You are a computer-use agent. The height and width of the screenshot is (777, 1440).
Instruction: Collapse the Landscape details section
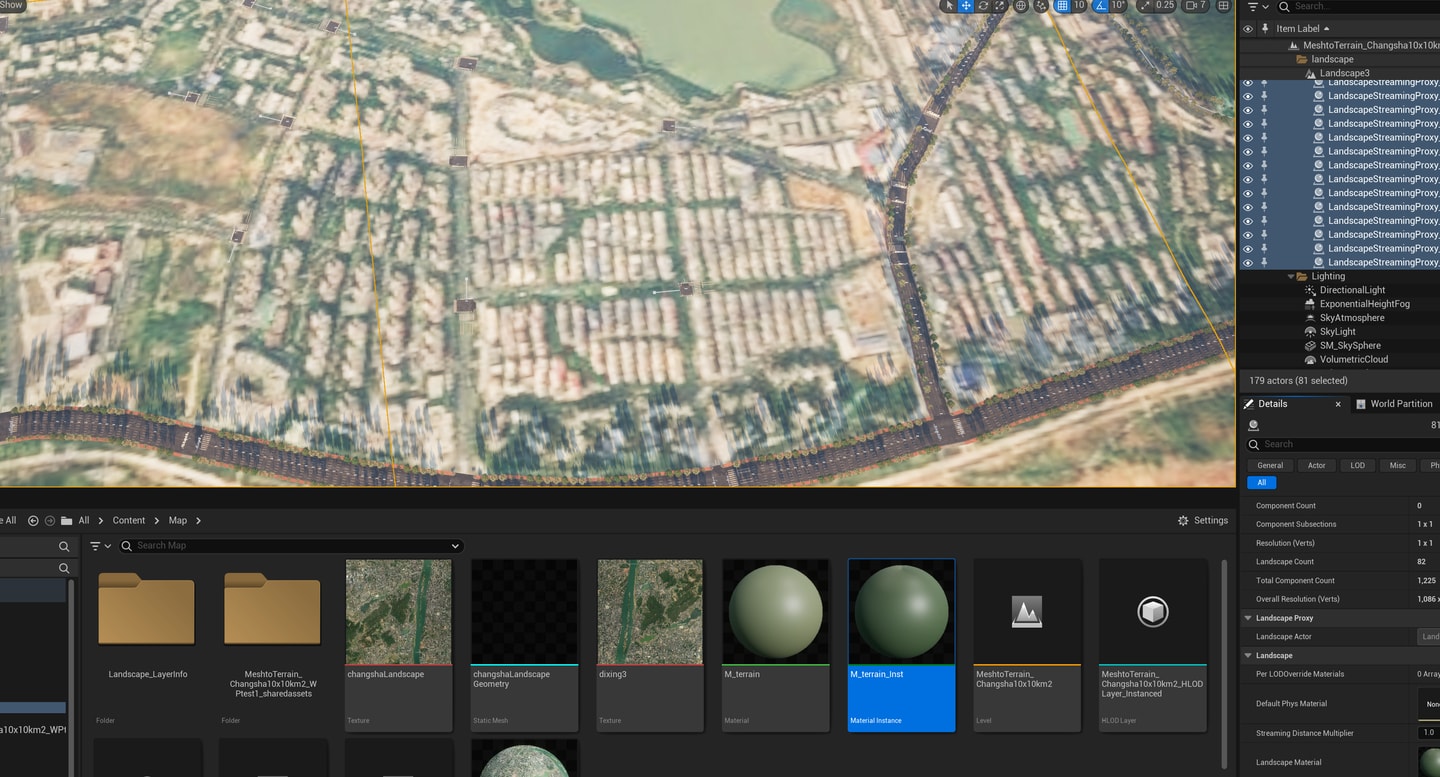[1248, 655]
